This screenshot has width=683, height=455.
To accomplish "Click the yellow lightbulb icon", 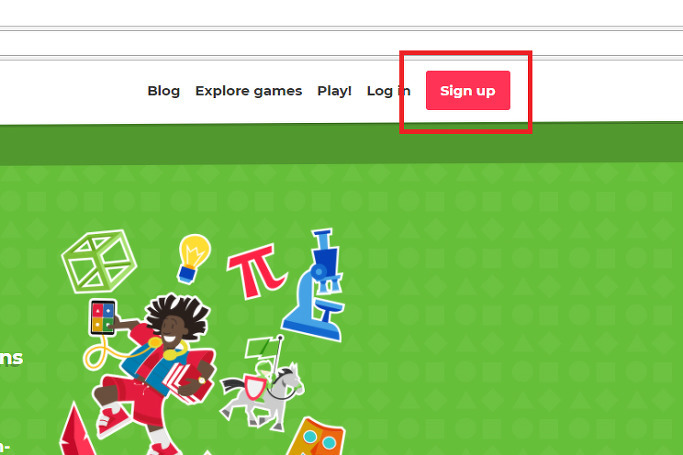I will [193, 259].
